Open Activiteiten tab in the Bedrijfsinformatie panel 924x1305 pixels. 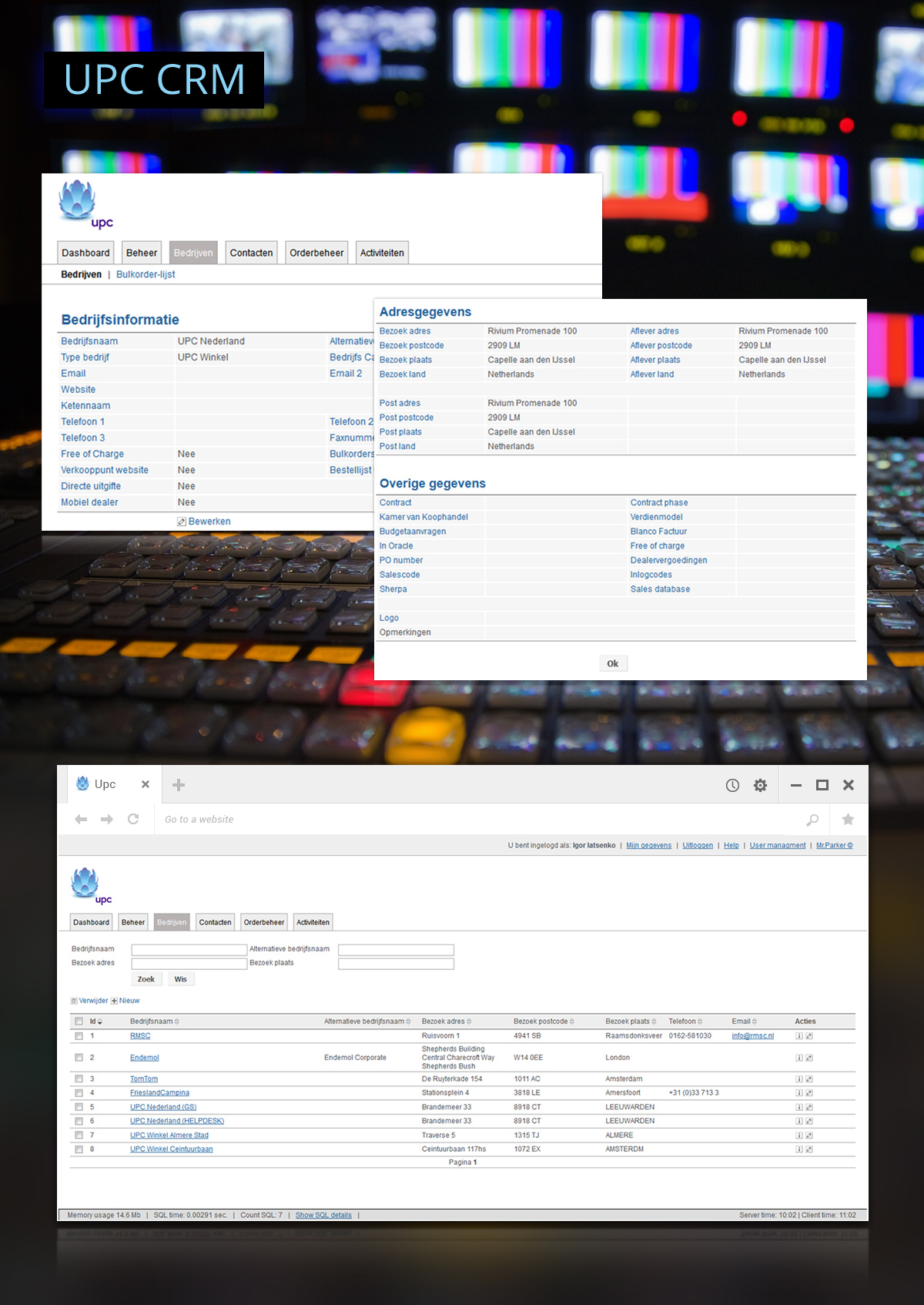[x=382, y=253]
